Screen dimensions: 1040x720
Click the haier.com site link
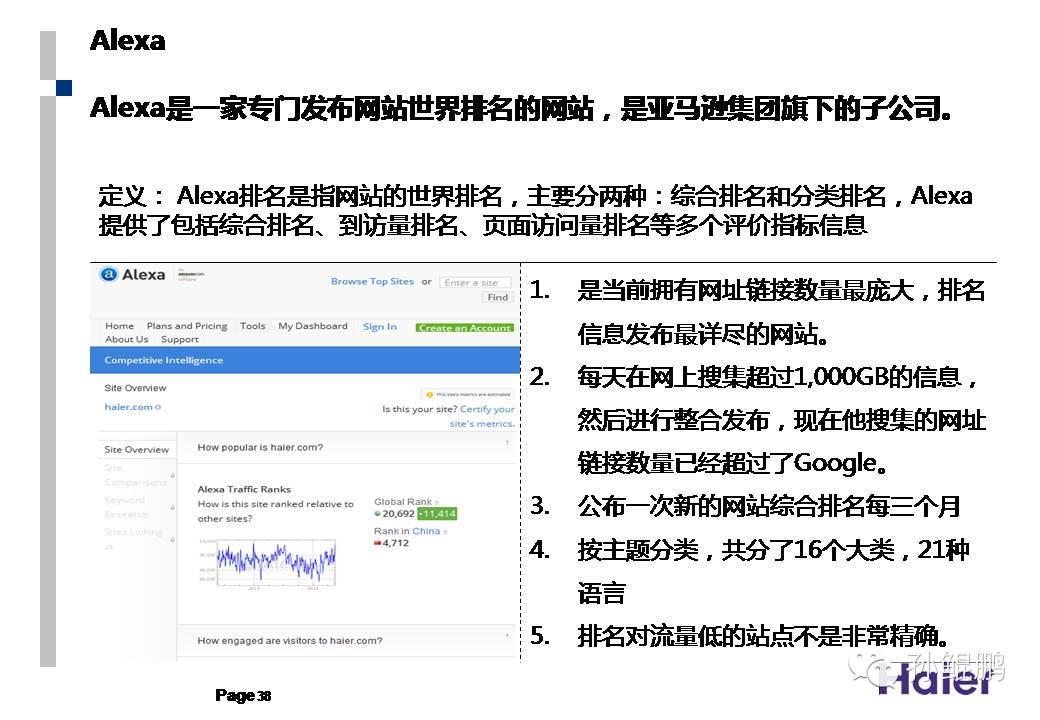[x=129, y=406]
